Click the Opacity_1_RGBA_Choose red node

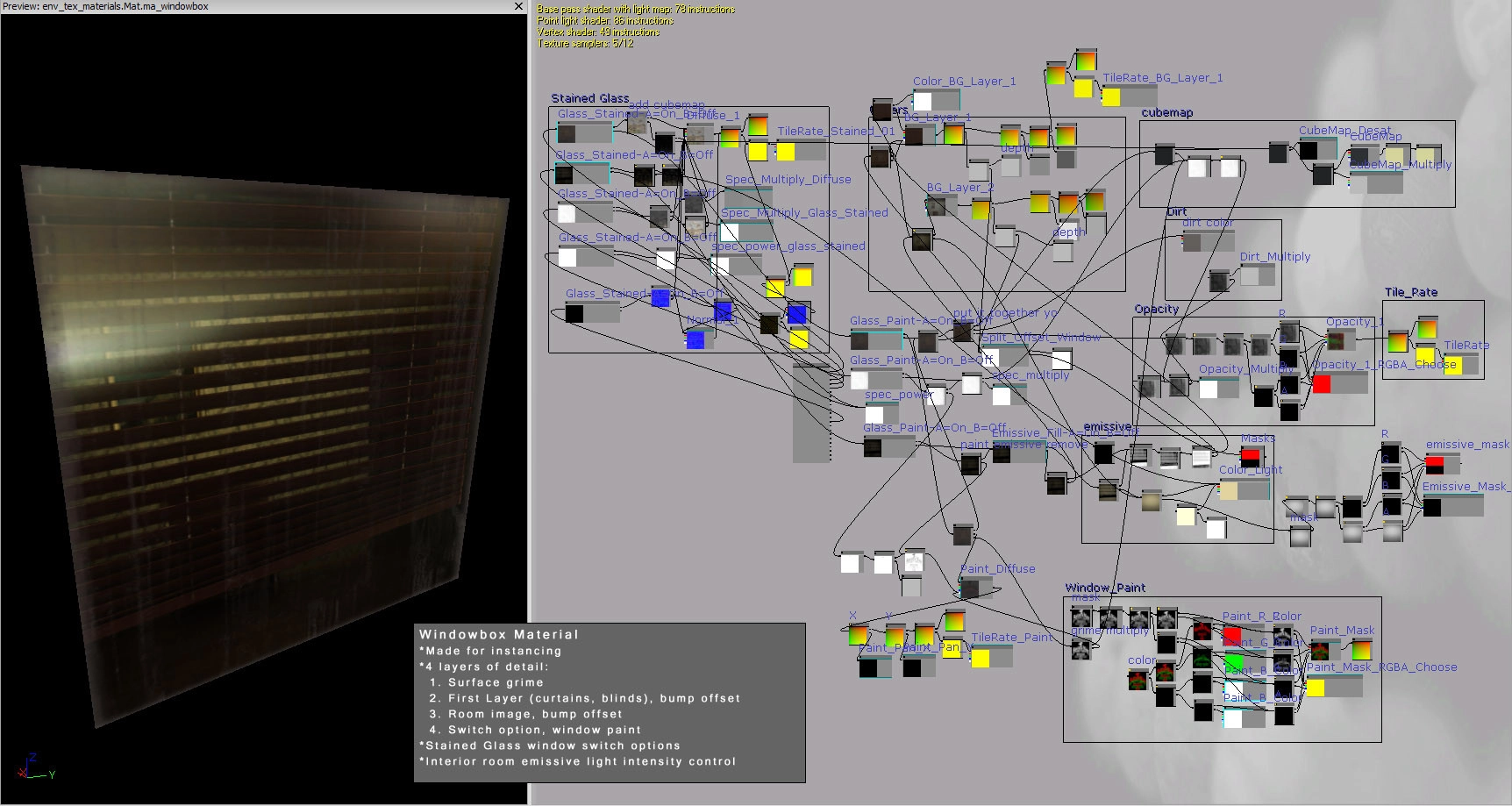coord(1322,383)
